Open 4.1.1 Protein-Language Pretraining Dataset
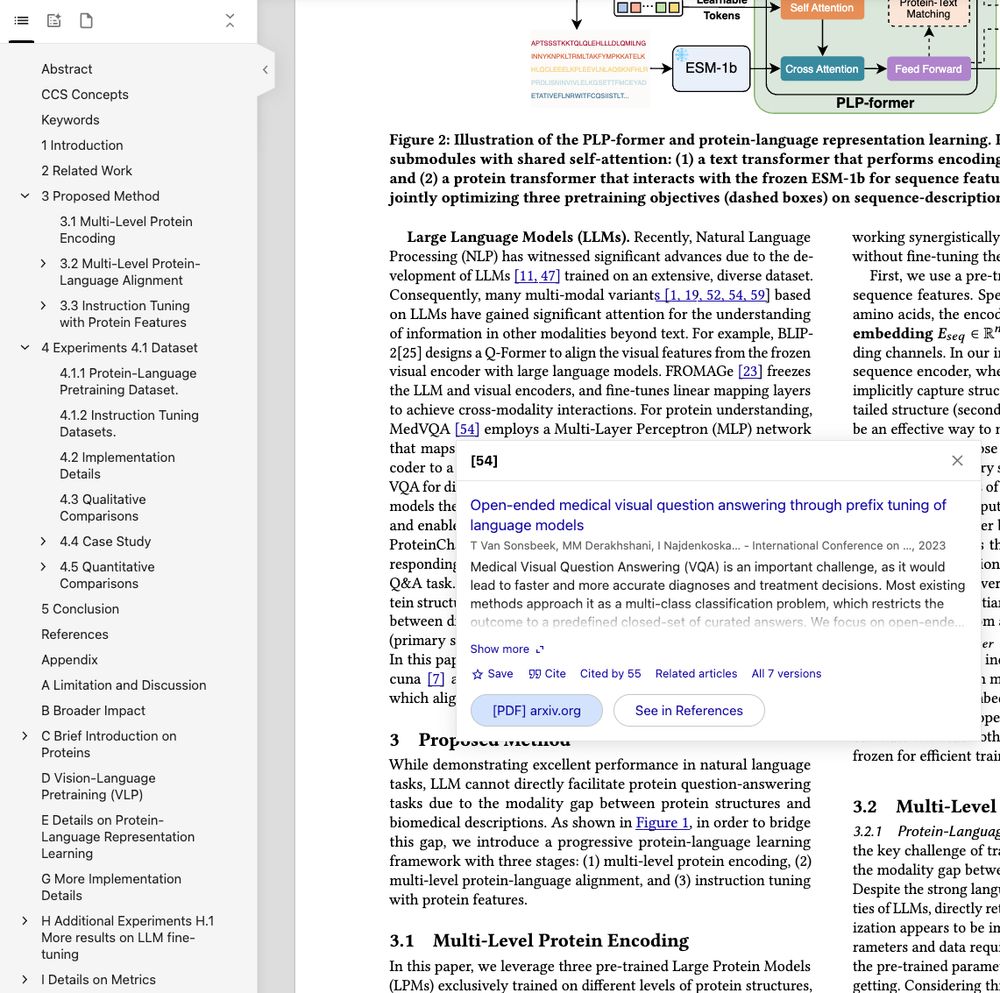 pos(128,381)
